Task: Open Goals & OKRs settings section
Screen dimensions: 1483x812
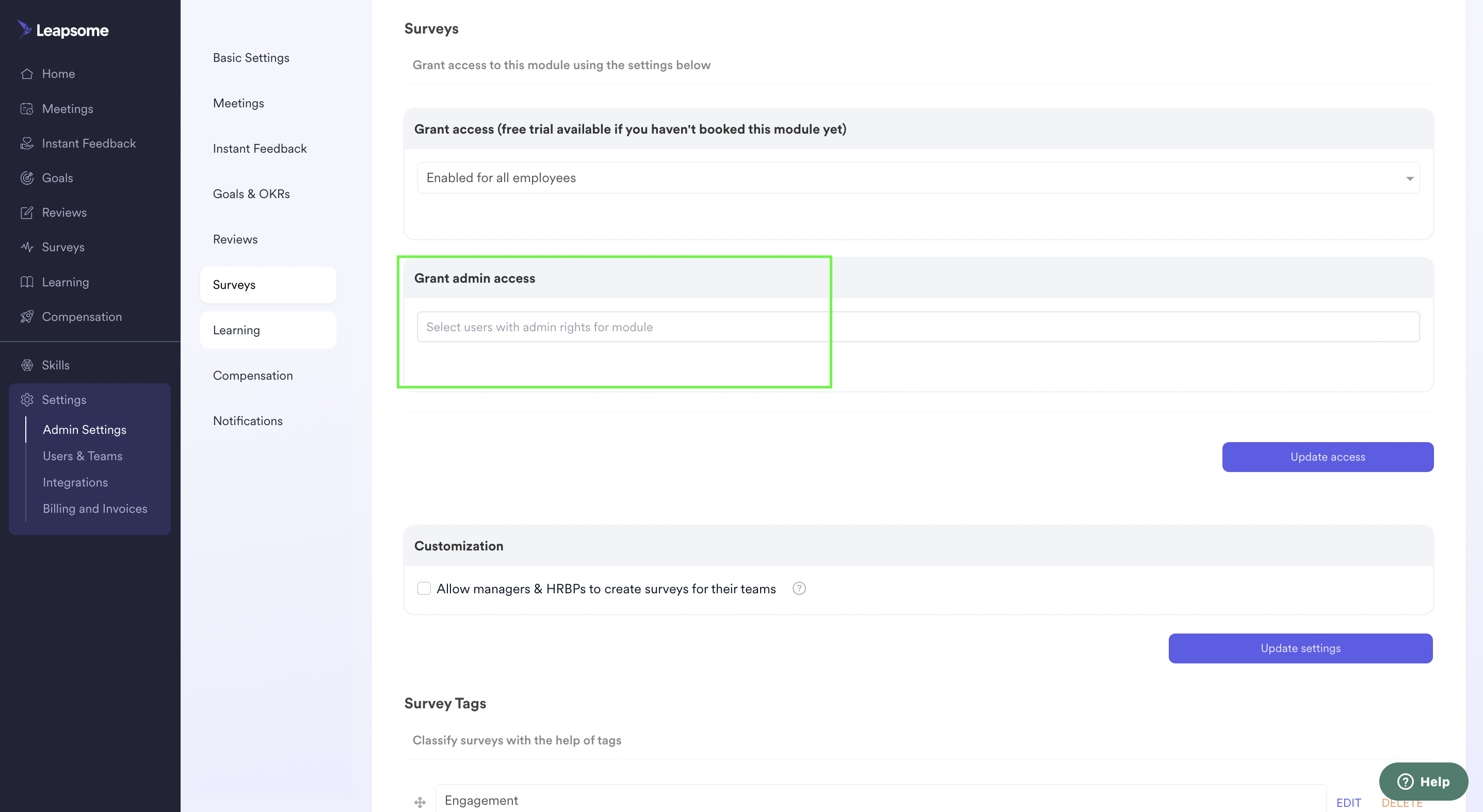Action: 251,194
